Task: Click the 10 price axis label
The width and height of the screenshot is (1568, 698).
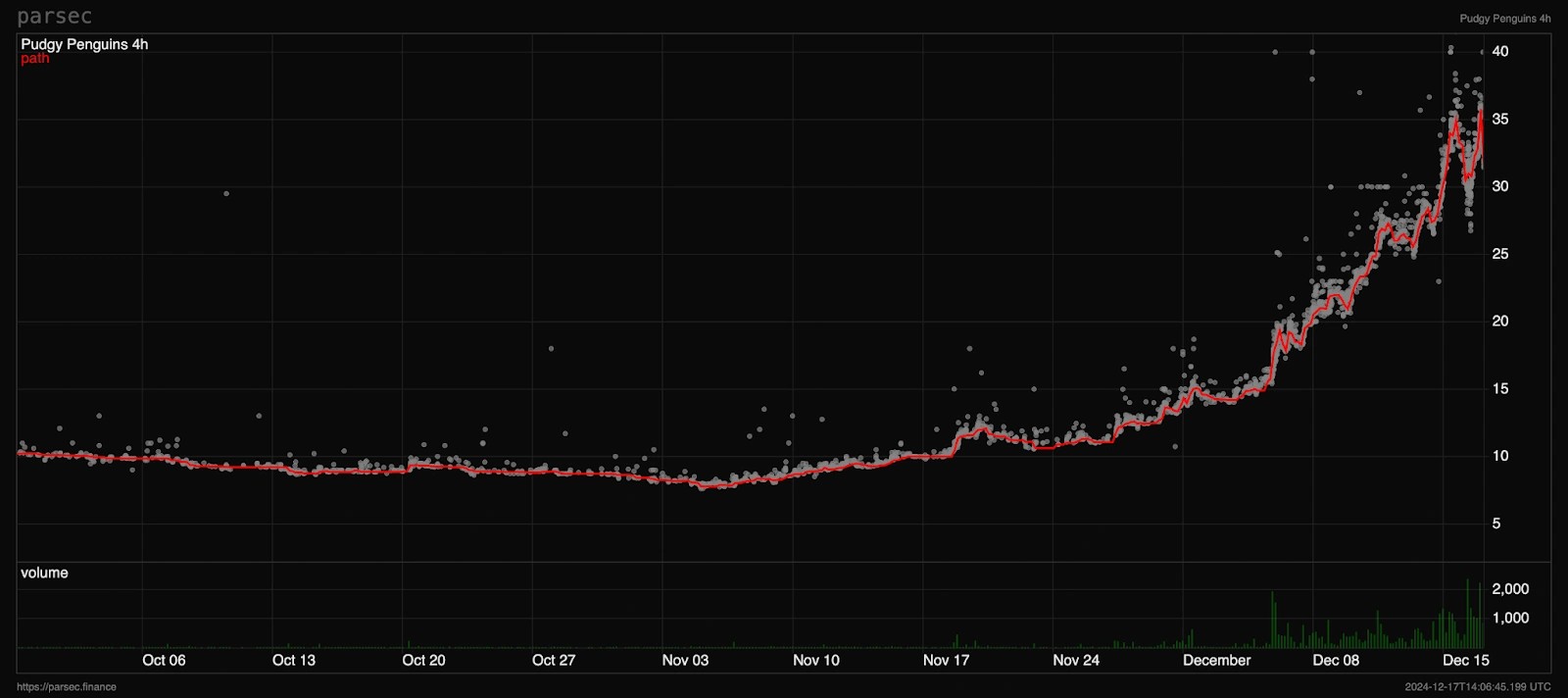Action: click(1499, 456)
